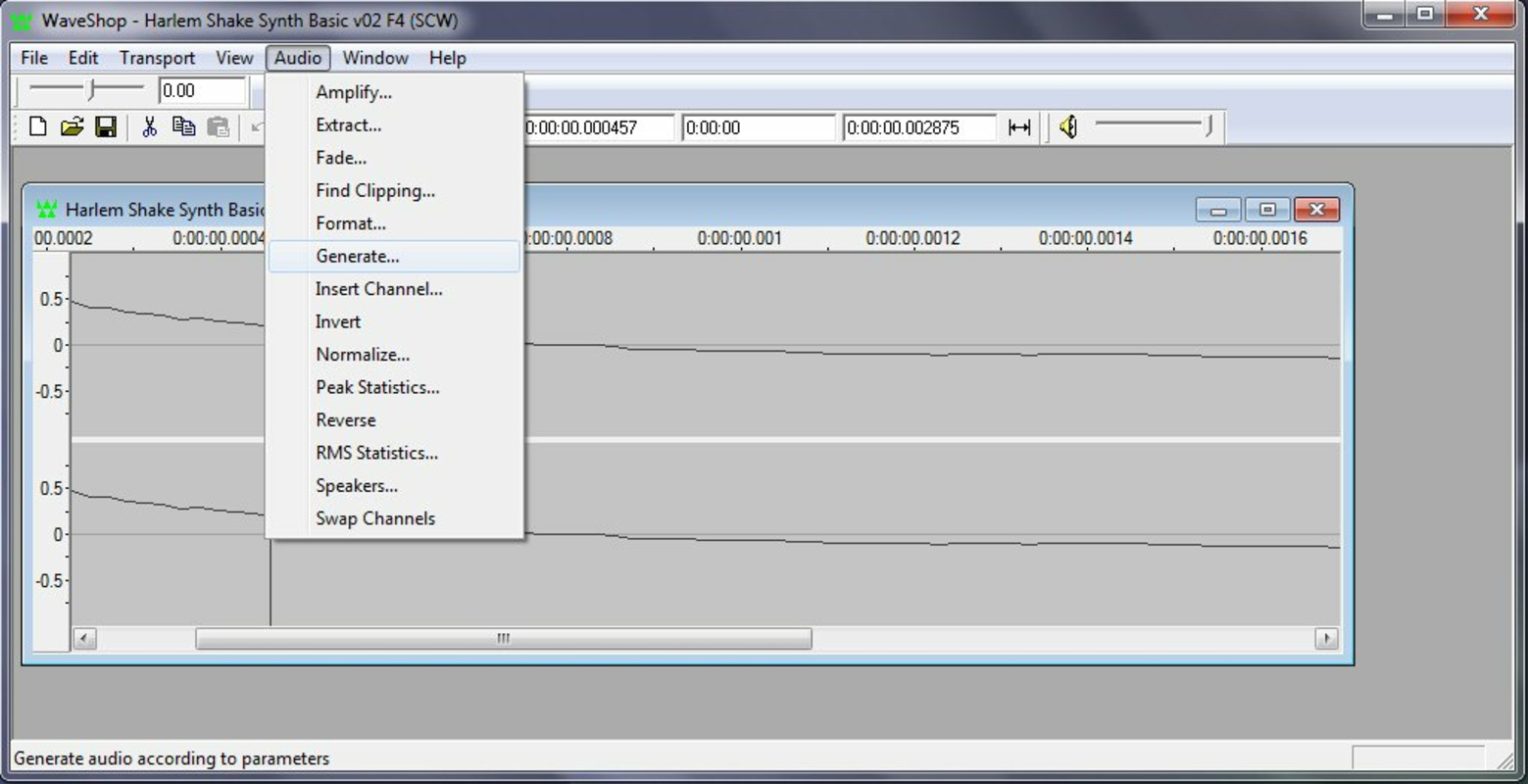This screenshot has height=784, width=1528.
Task: Cut selection with the scissors icon
Action: [149, 126]
